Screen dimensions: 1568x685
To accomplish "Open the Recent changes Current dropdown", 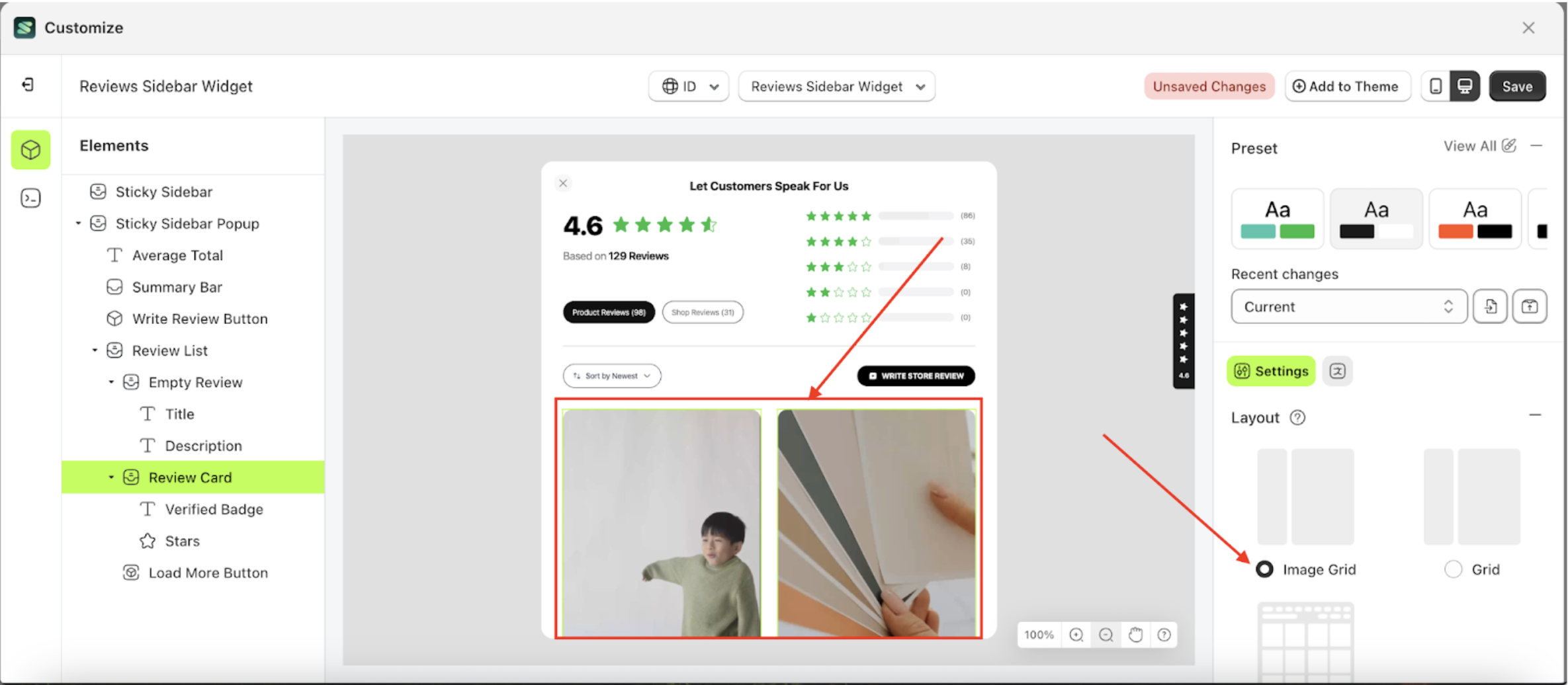I will pyautogui.click(x=1348, y=307).
